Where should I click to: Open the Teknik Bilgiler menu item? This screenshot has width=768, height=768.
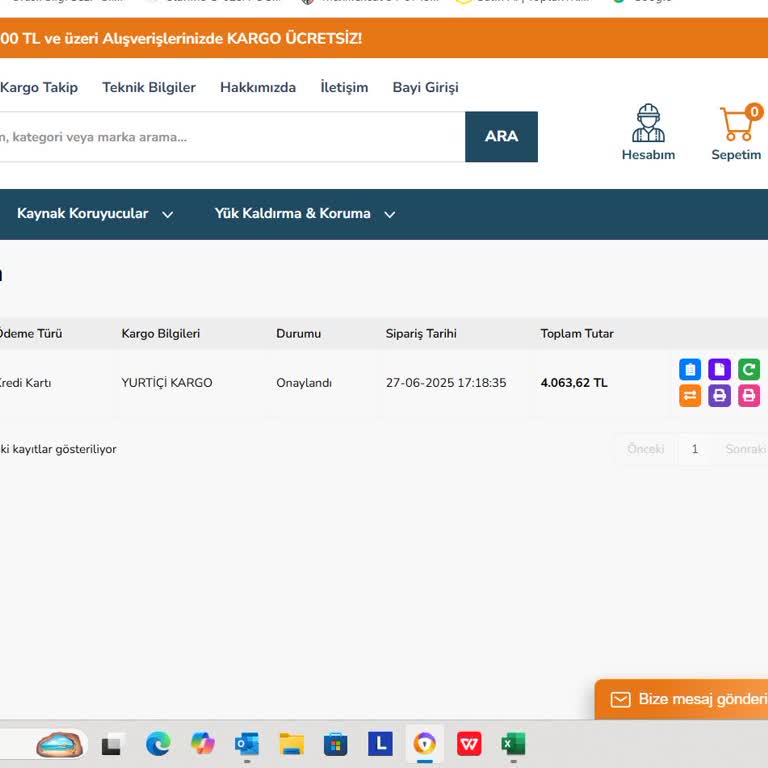point(149,87)
